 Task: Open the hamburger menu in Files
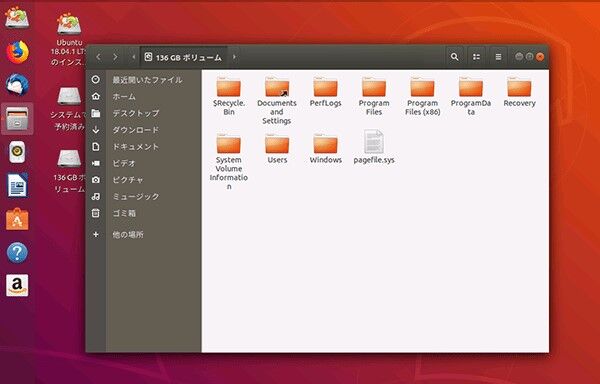[498, 57]
